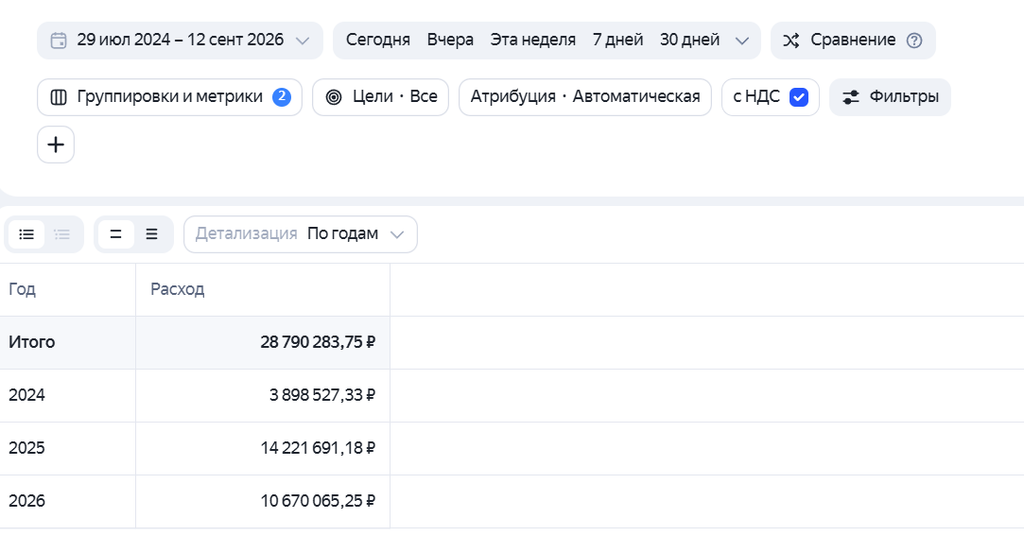Select the Сегодня period
Viewport: 1024px width, 551px height.
point(377,40)
